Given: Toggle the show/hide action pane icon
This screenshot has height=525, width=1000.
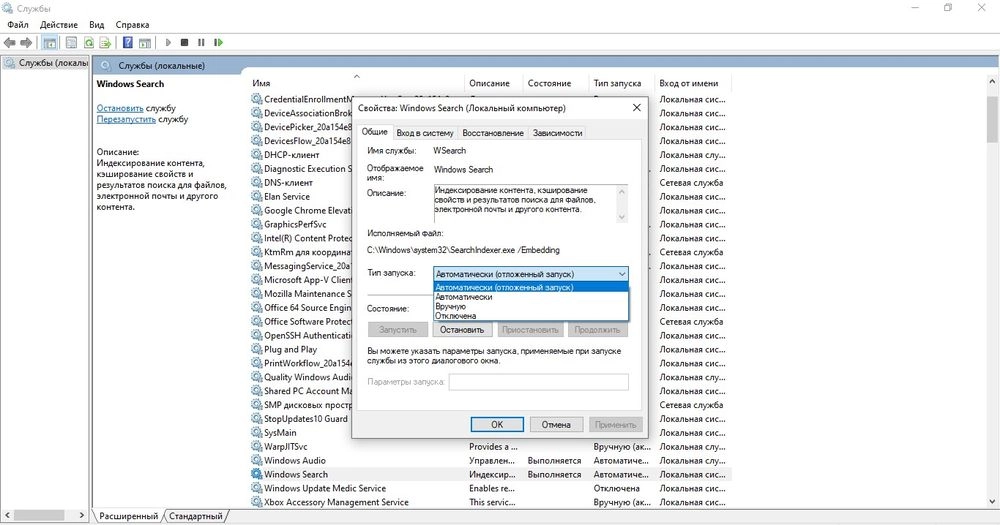Looking at the screenshot, I should [x=145, y=43].
